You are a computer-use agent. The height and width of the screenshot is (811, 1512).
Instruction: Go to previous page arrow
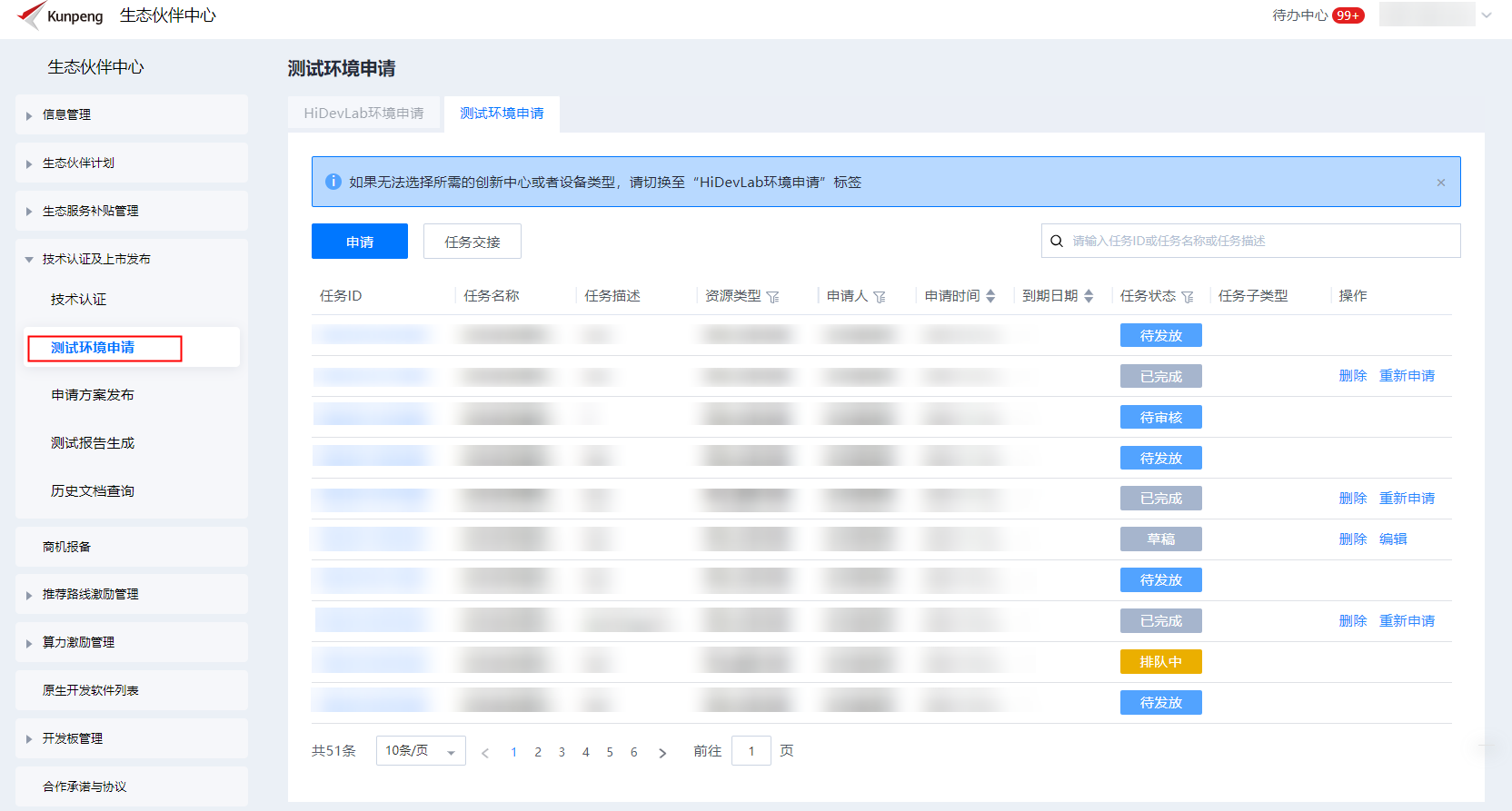(485, 753)
